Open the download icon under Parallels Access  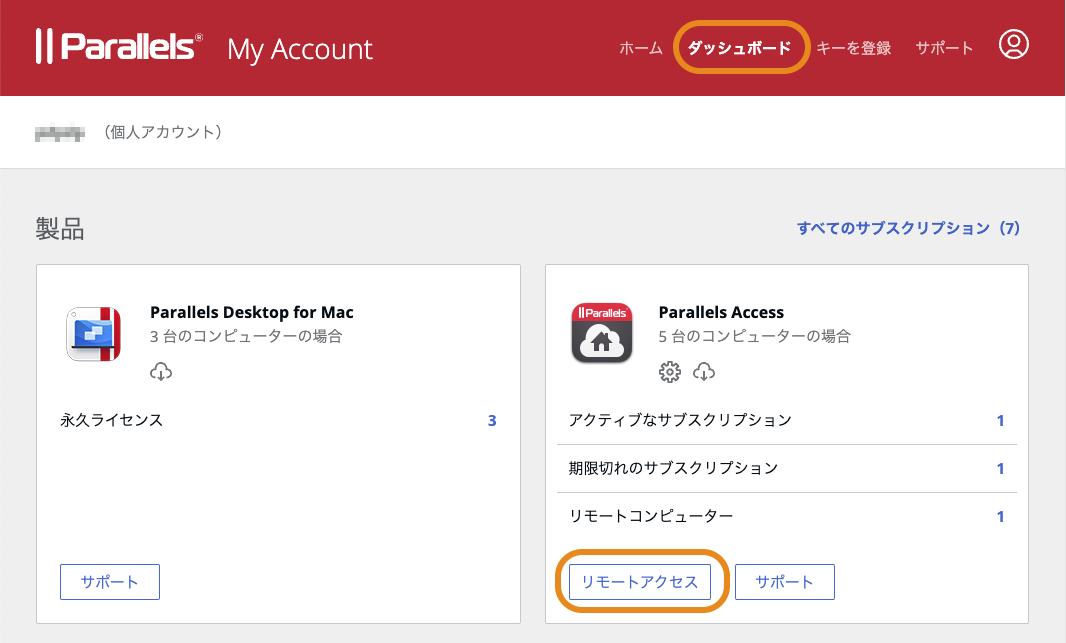[703, 371]
